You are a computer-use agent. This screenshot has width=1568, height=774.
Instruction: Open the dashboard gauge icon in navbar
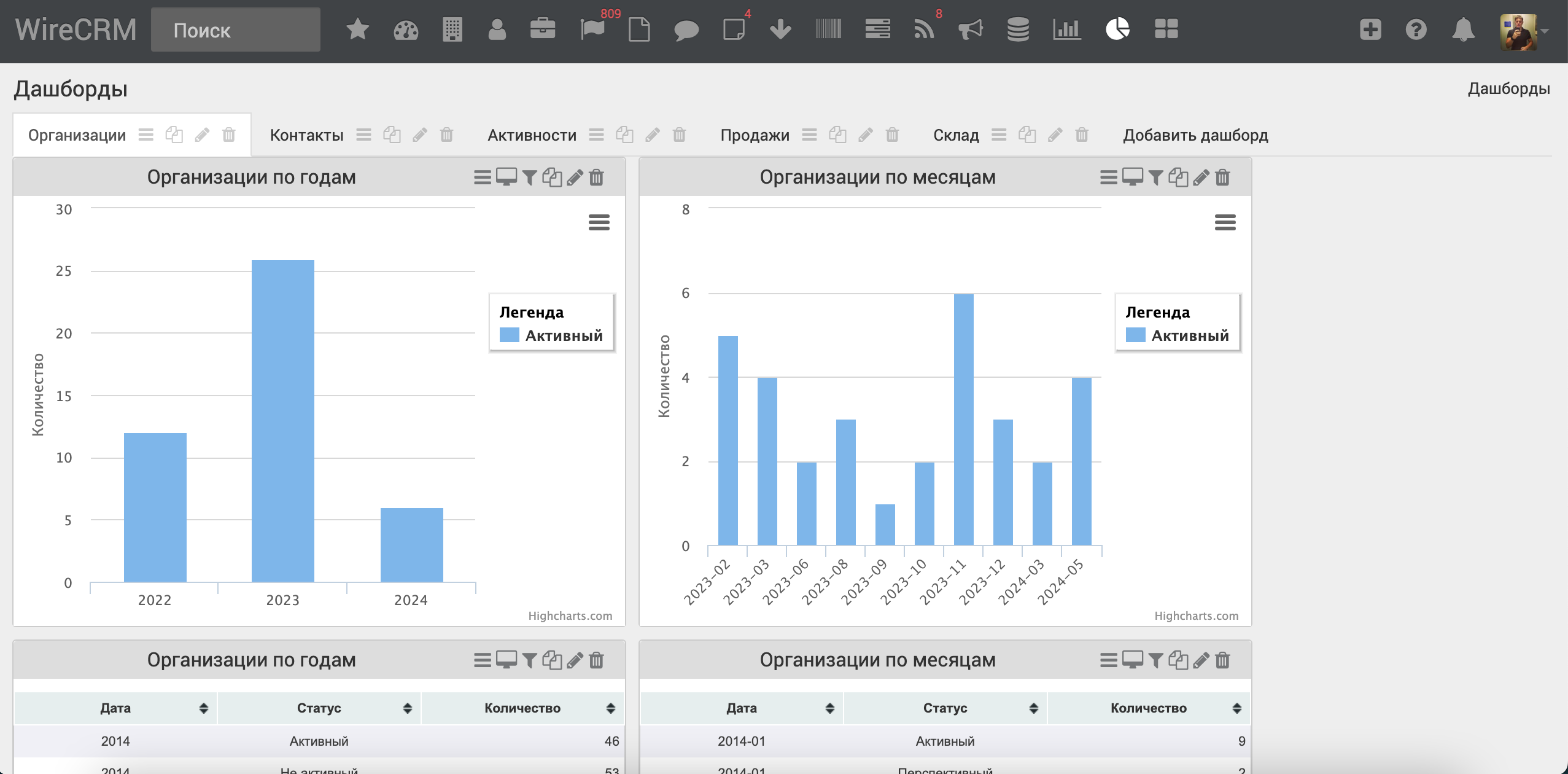point(406,29)
